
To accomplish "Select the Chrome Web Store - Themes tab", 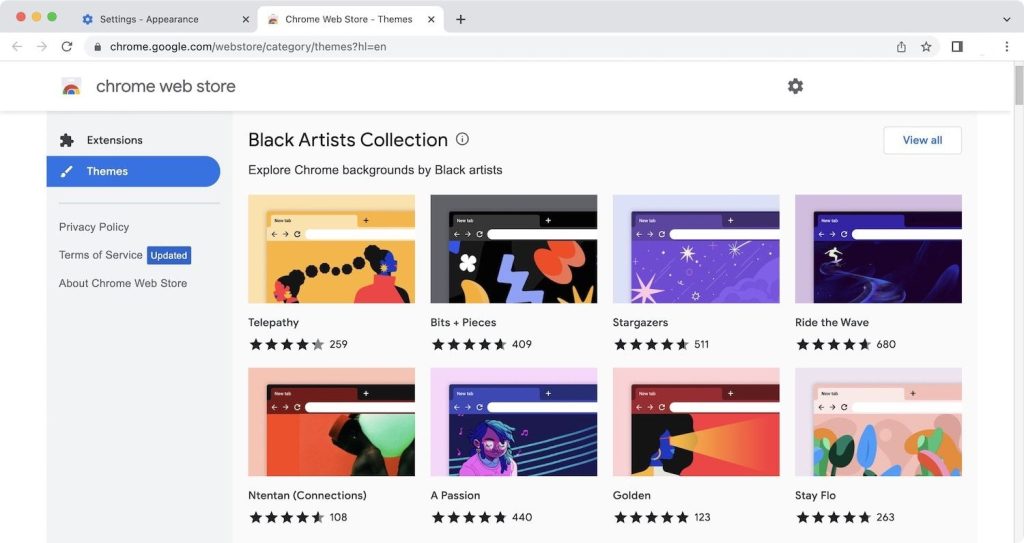I will 349,20.
